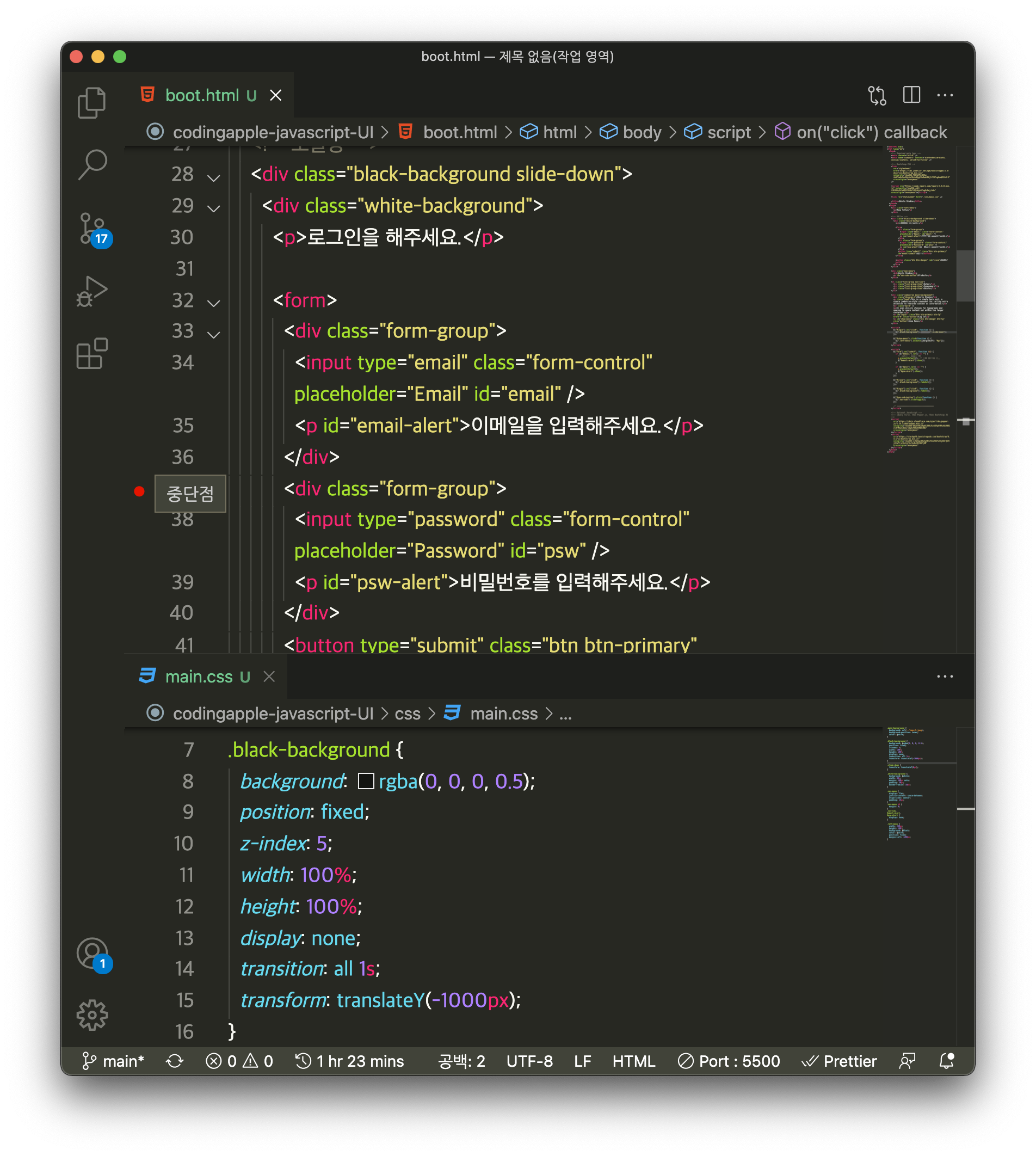Collapse the div at line 28

click(213, 176)
